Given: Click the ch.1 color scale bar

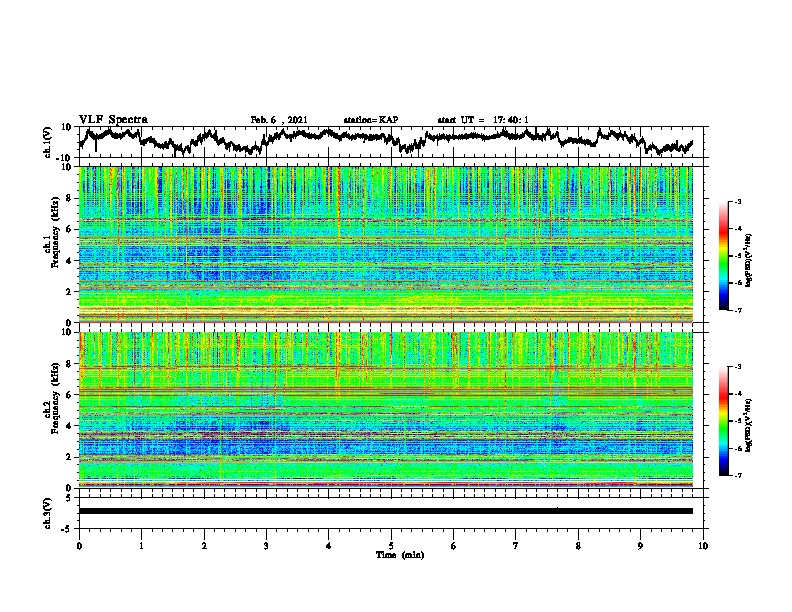Looking at the screenshot, I should pos(723,256).
